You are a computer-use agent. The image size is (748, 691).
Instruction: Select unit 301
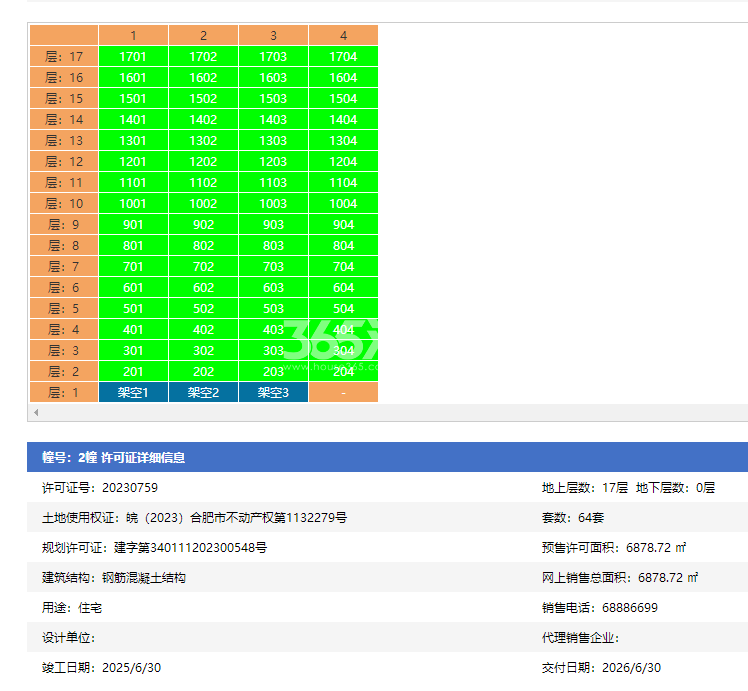(x=133, y=350)
